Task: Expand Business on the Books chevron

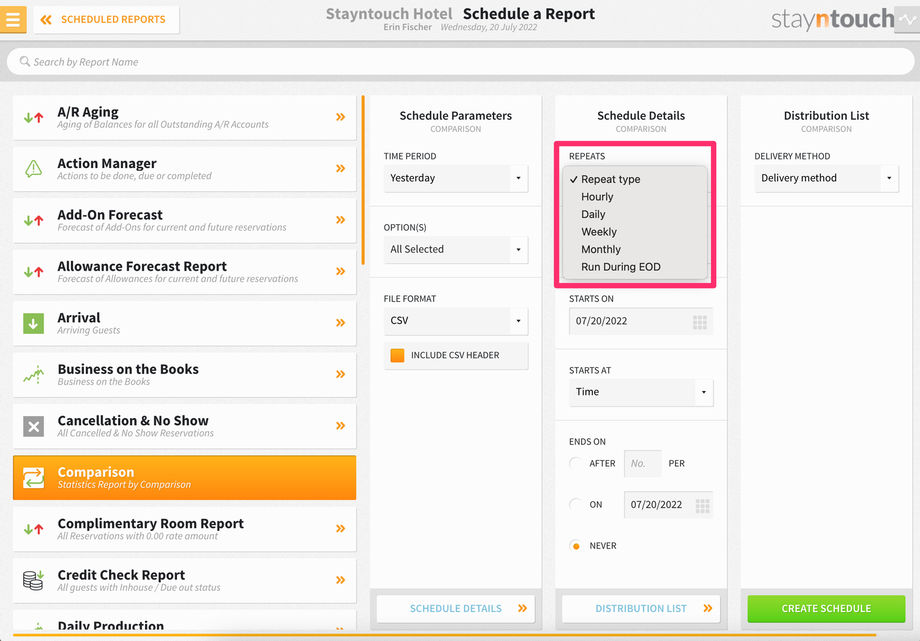Action: coord(340,374)
